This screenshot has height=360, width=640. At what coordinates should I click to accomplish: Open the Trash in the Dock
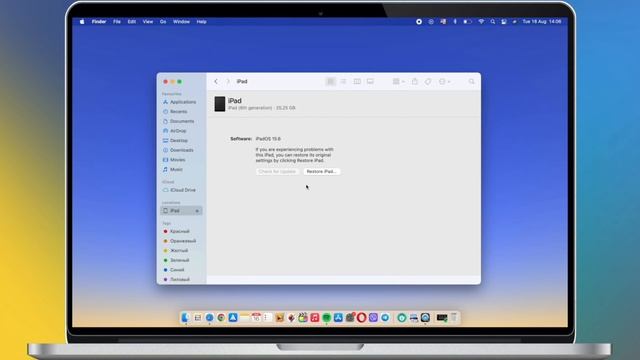point(454,318)
